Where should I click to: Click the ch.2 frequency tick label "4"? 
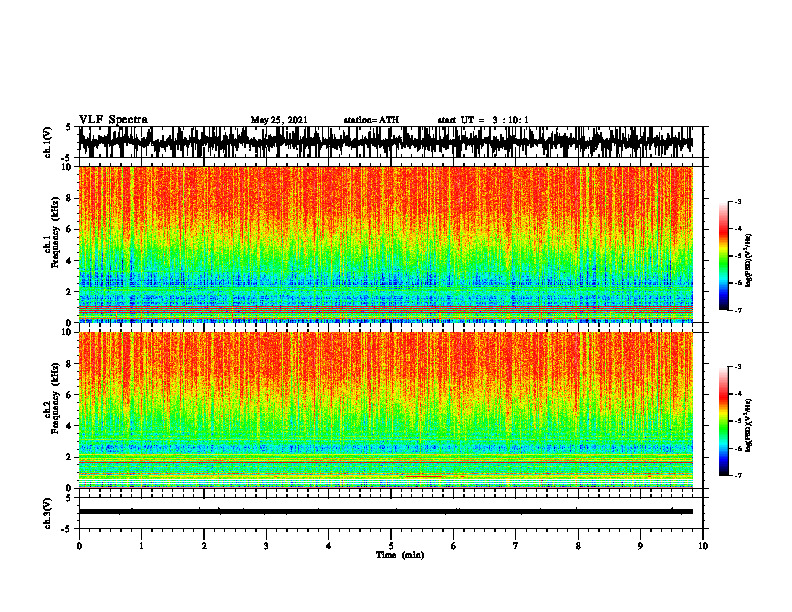click(69, 426)
